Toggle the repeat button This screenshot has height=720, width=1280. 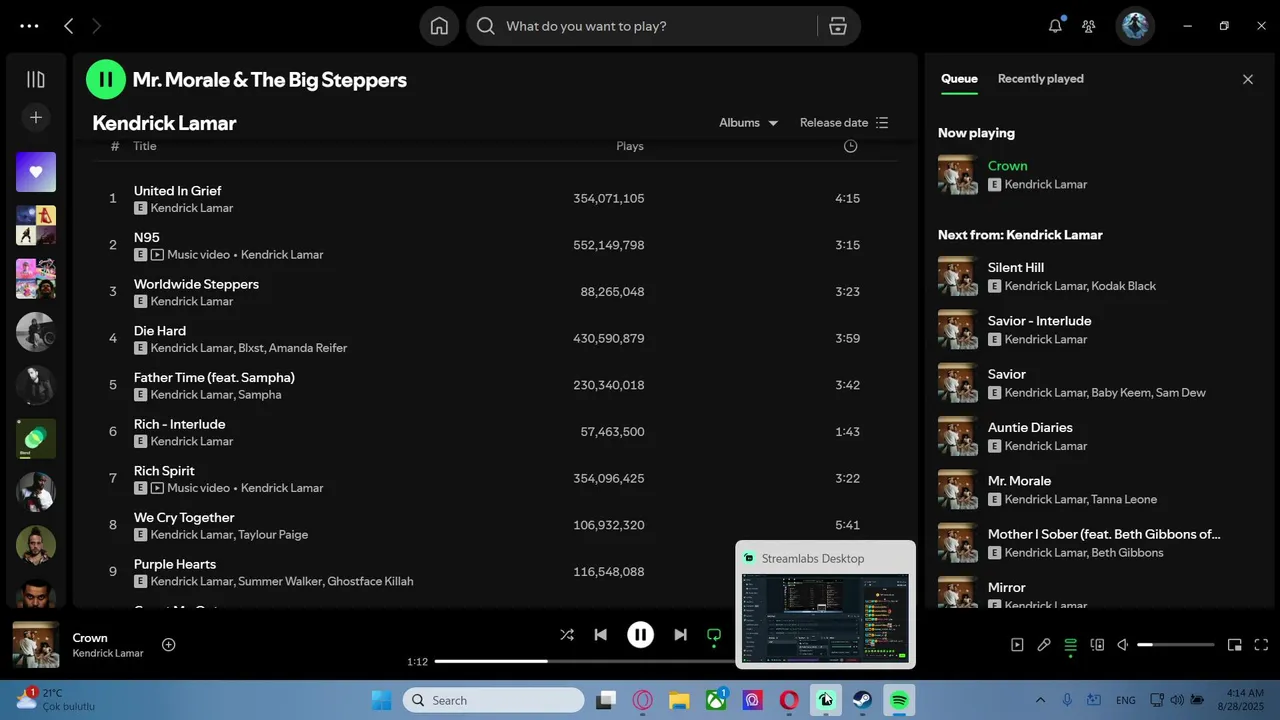(714, 635)
